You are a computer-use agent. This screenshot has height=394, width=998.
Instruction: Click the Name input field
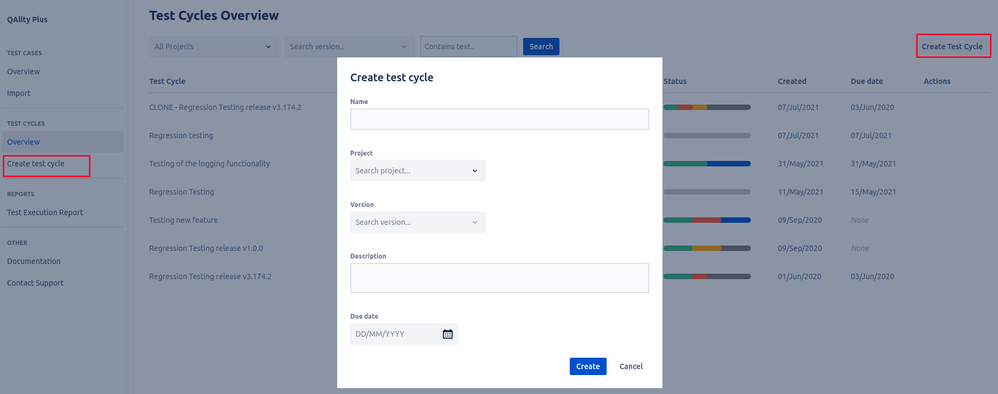pos(500,119)
